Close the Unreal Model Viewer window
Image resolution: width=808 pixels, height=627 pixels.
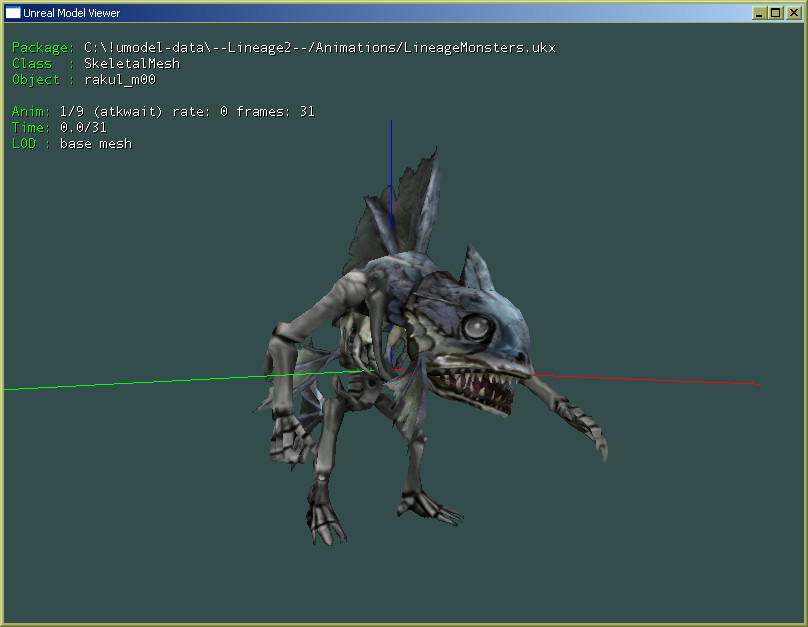[794, 13]
